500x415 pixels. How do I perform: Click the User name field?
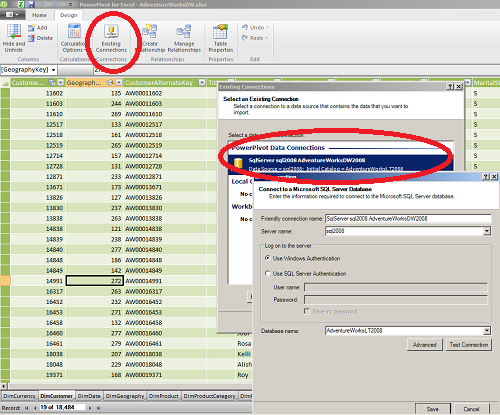396,287
